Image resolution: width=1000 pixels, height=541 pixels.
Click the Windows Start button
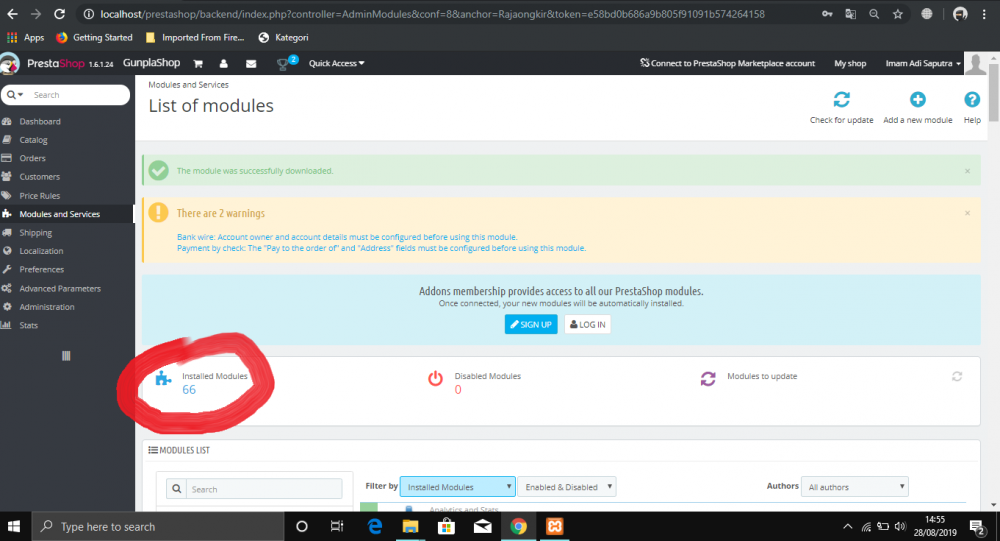(x=13, y=526)
